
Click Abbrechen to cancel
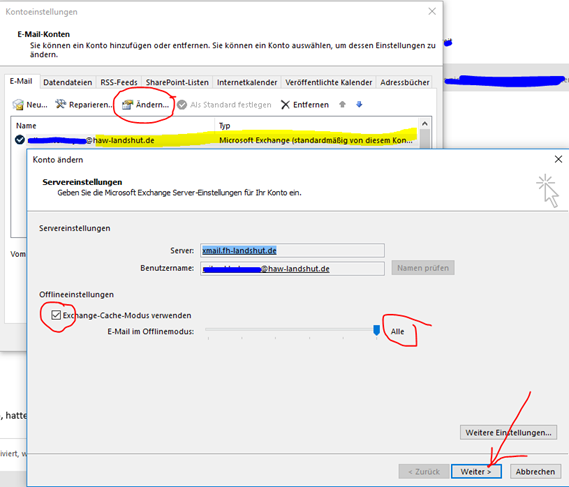[535, 471]
